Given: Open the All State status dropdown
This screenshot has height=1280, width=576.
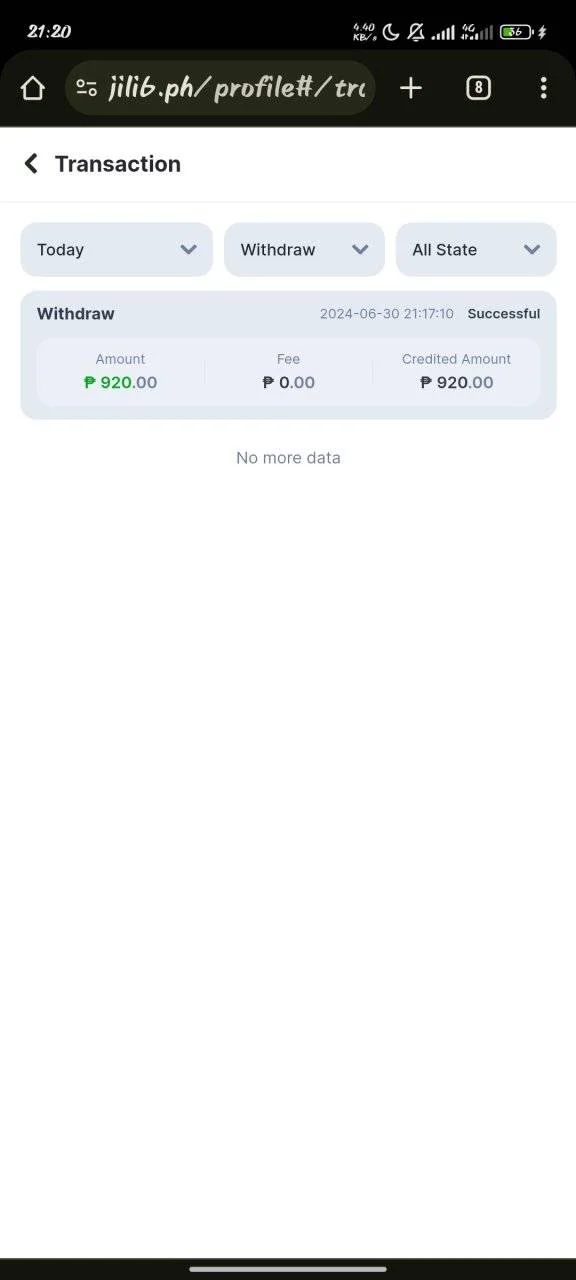Looking at the screenshot, I should tap(476, 249).
